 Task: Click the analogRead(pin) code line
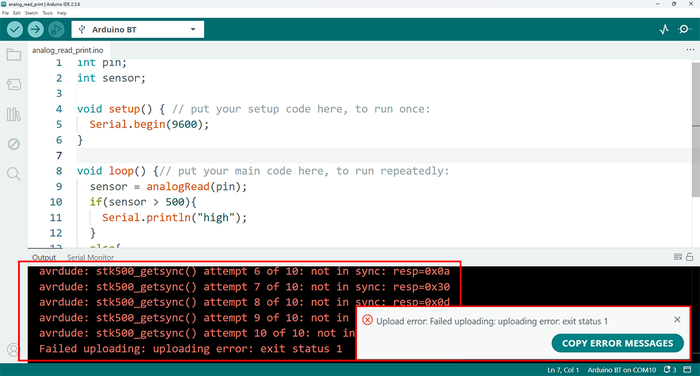click(x=168, y=186)
